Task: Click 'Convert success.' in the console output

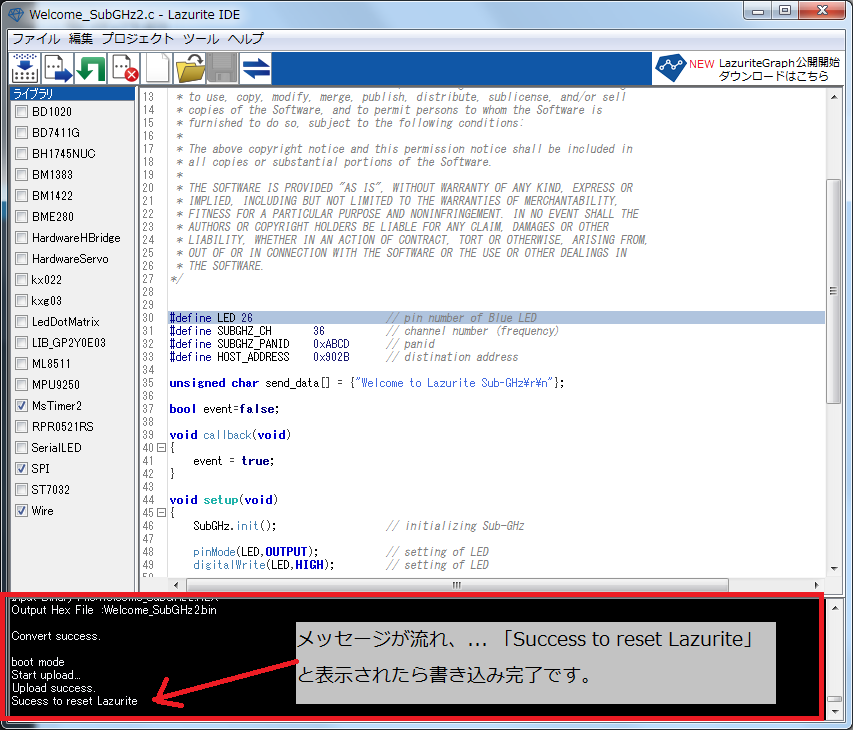Action: [x=56, y=636]
